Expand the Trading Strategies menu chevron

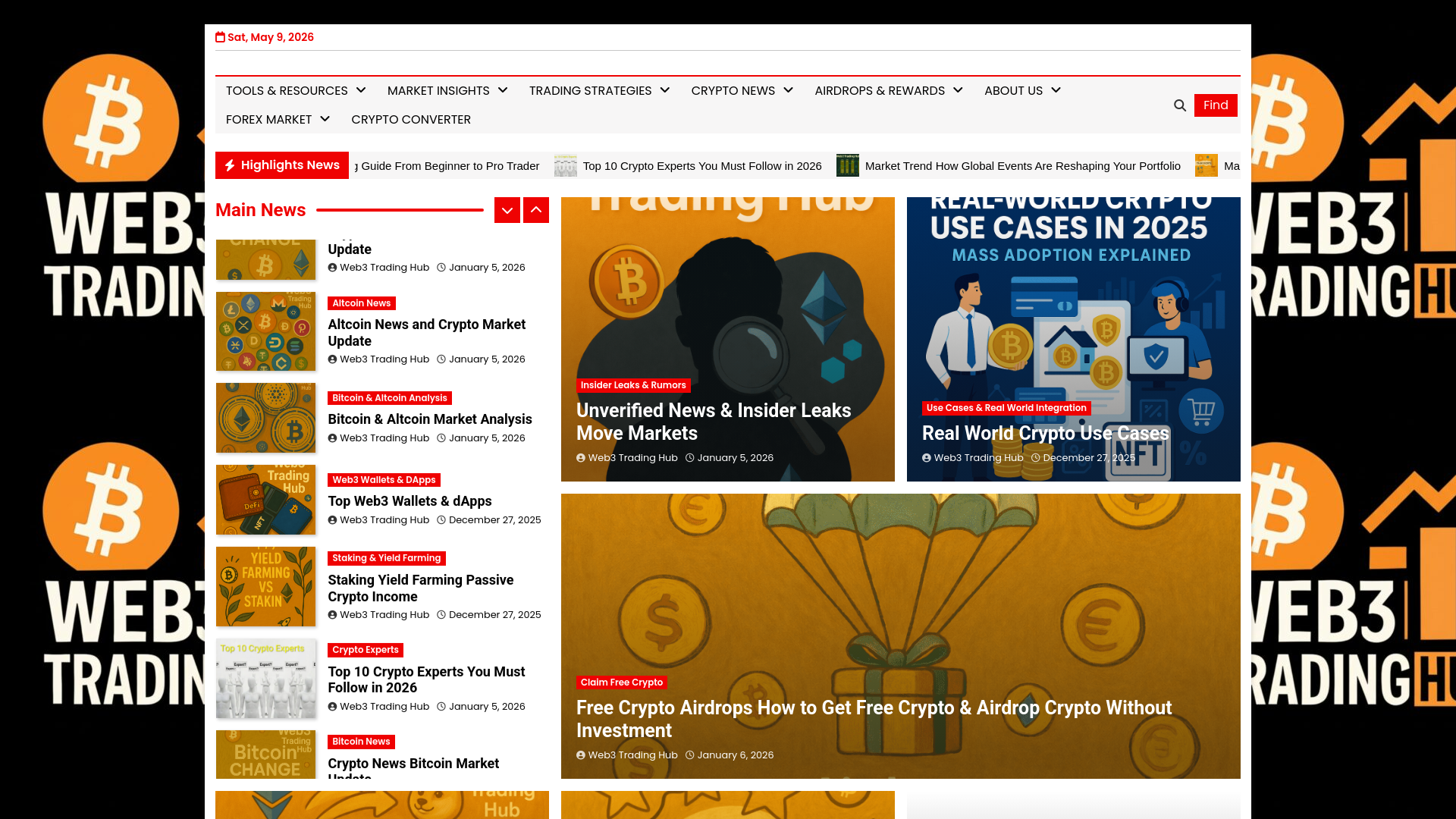665,90
